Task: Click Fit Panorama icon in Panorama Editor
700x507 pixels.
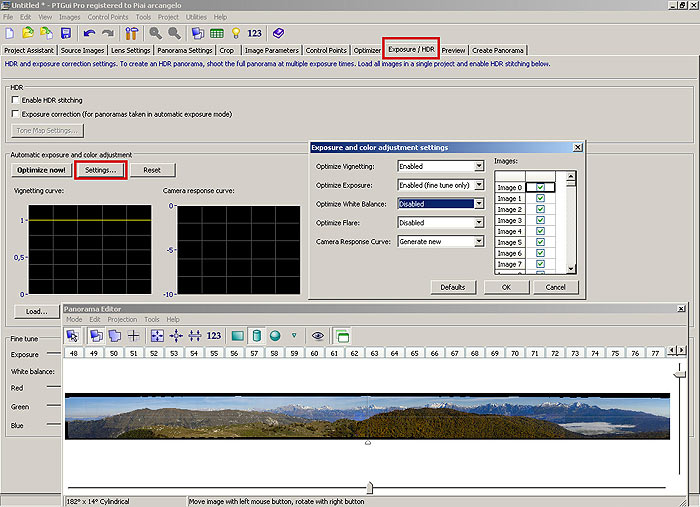Action: click(x=157, y=336)
